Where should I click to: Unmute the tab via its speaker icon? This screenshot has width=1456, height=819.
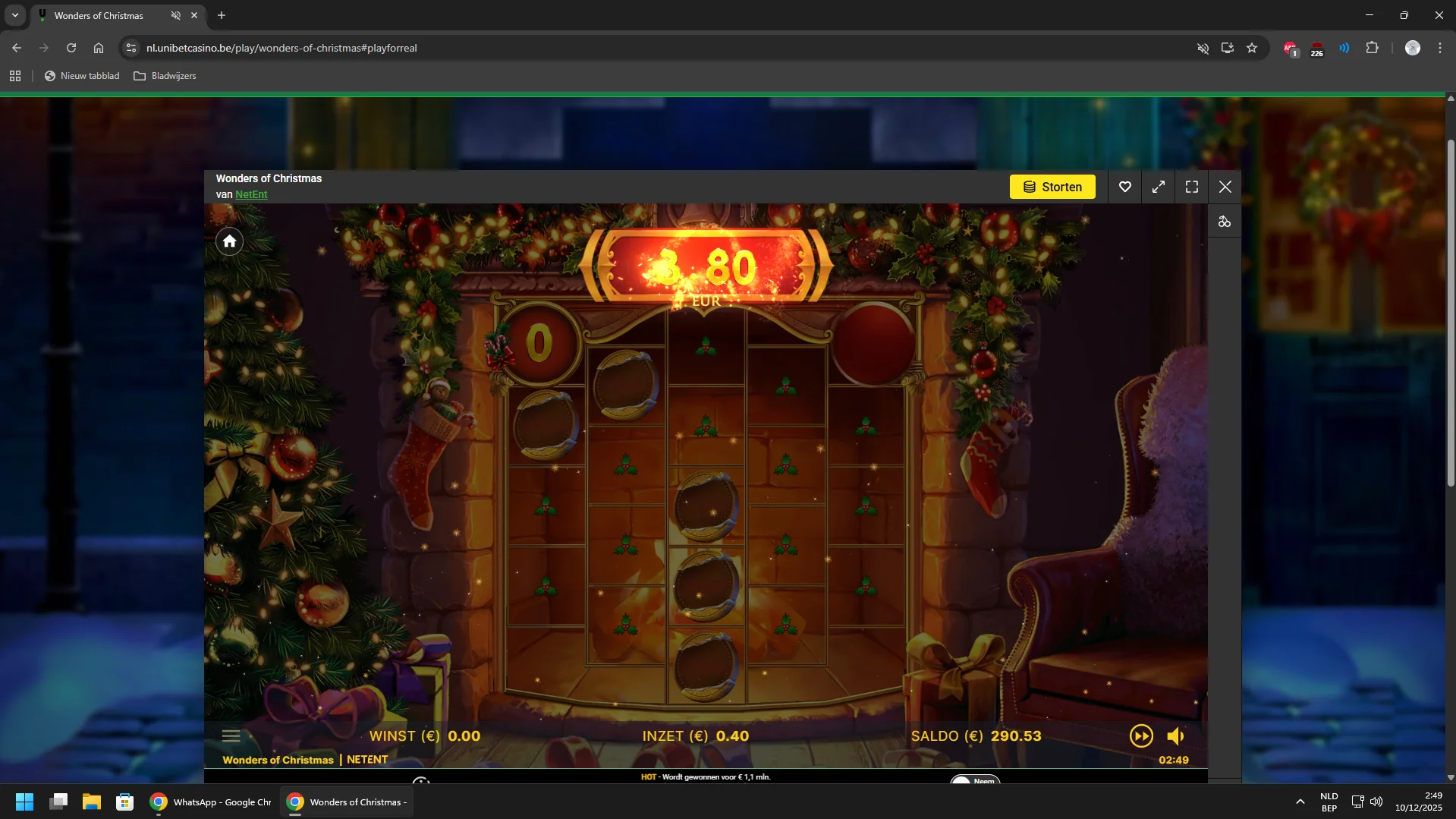(176, 15)
